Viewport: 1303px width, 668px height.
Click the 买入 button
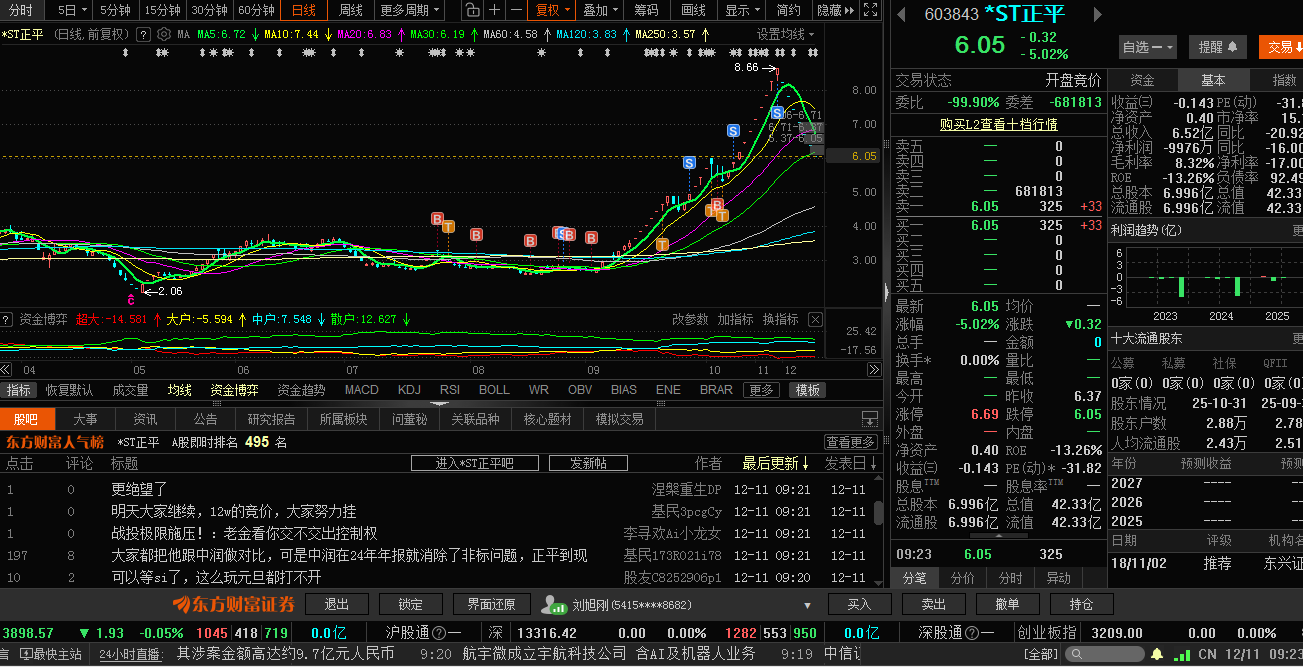[859, 604]
